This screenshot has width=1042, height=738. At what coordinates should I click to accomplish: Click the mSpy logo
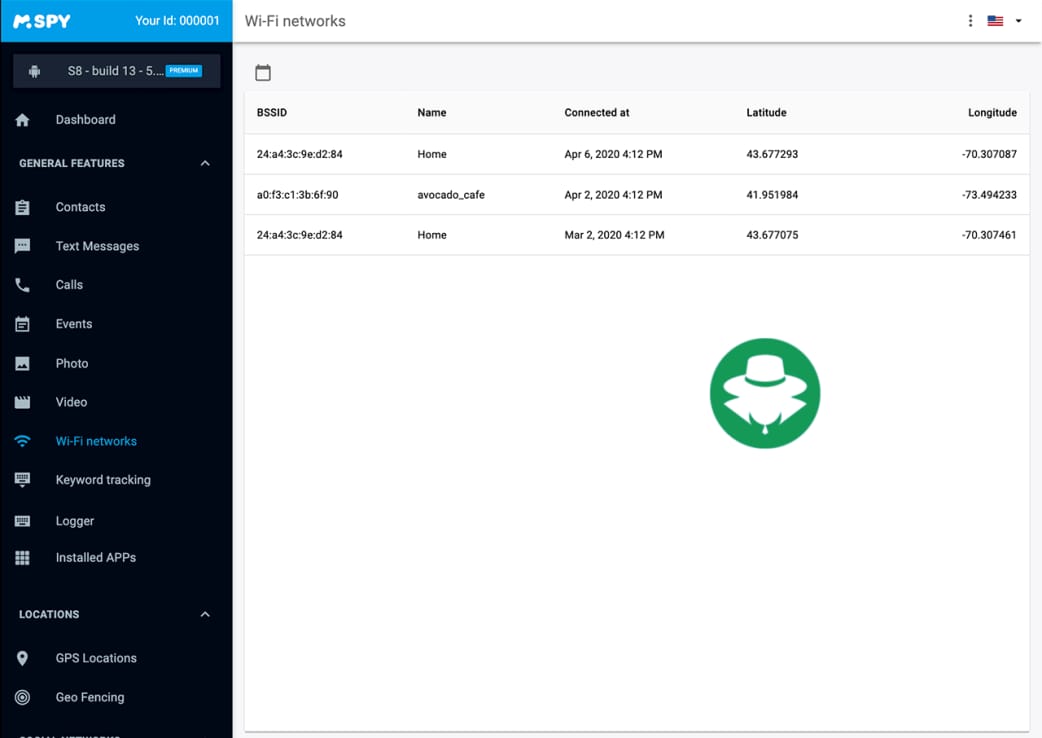42,21
